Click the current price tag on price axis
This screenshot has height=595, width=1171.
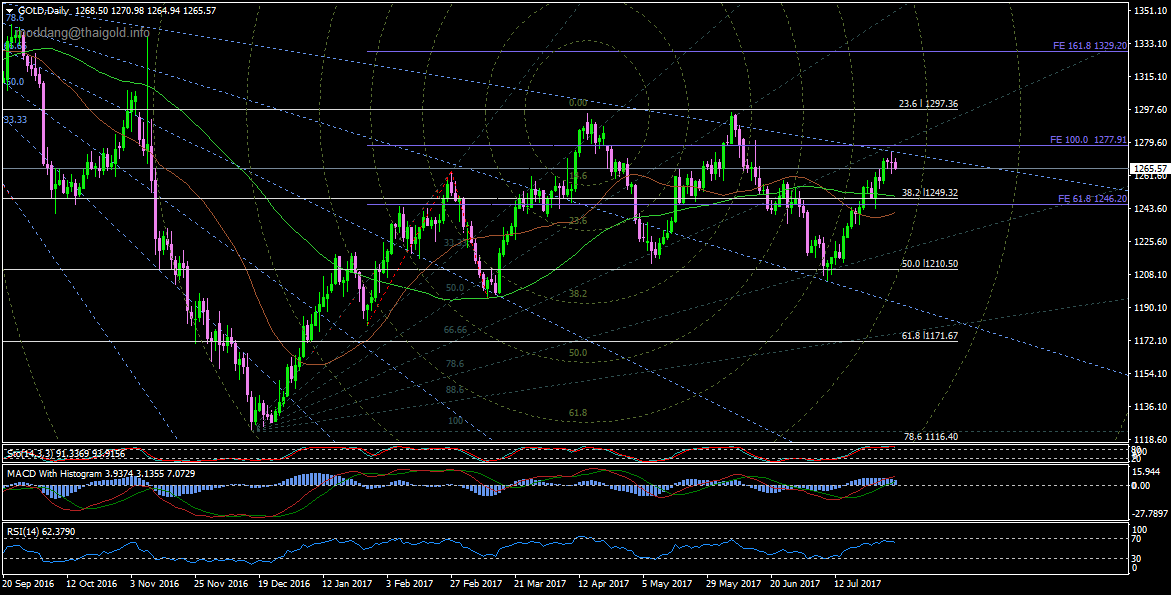click(1149, 168)
